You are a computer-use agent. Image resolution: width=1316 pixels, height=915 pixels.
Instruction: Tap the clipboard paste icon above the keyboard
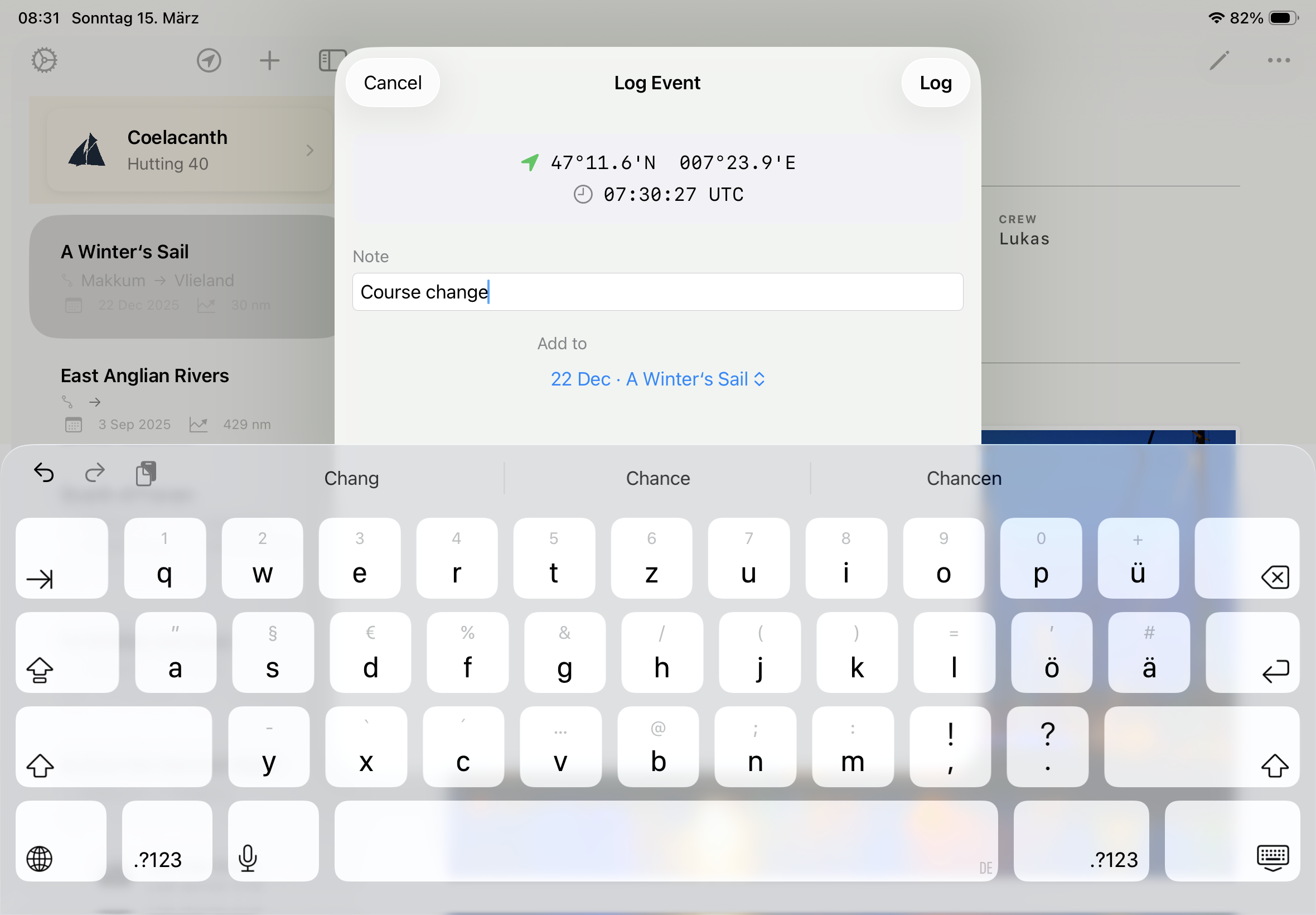[146, 473]
